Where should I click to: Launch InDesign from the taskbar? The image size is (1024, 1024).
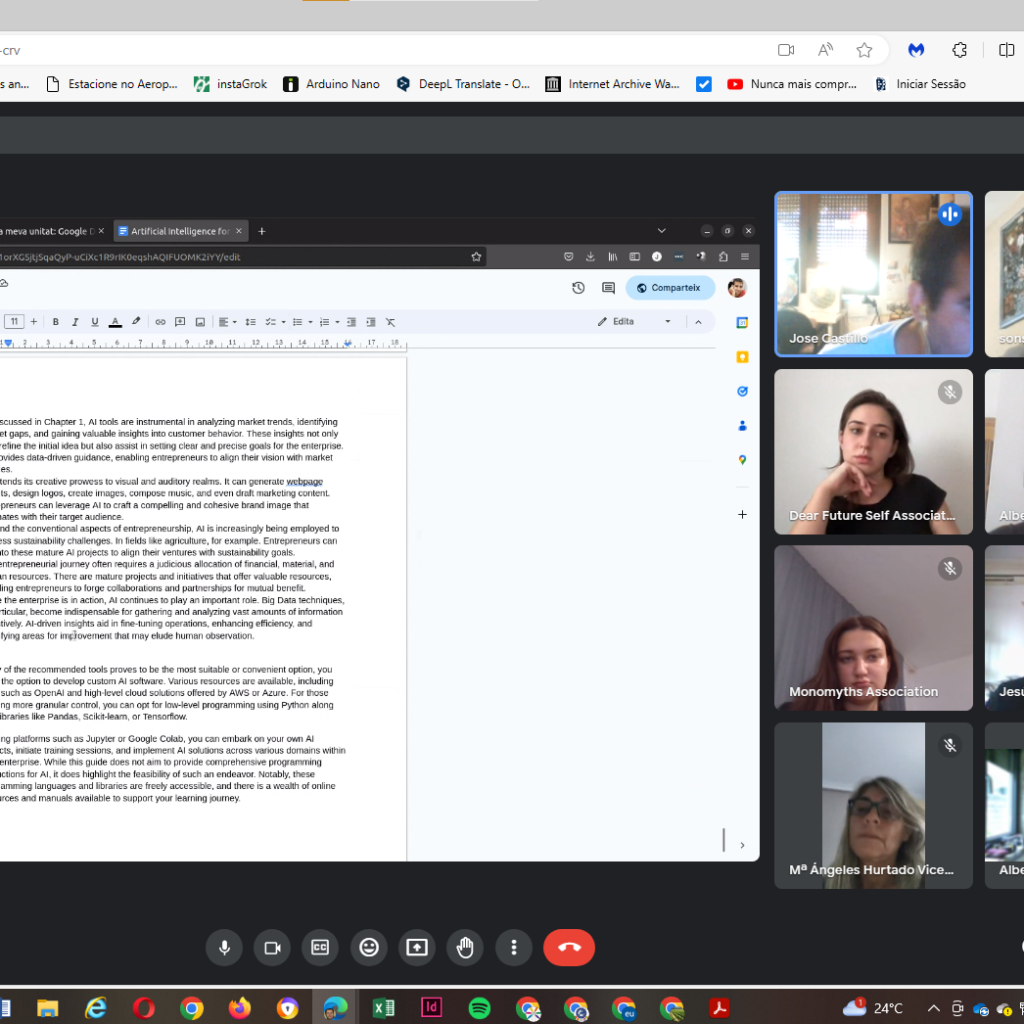click(x=431, y=1008)
